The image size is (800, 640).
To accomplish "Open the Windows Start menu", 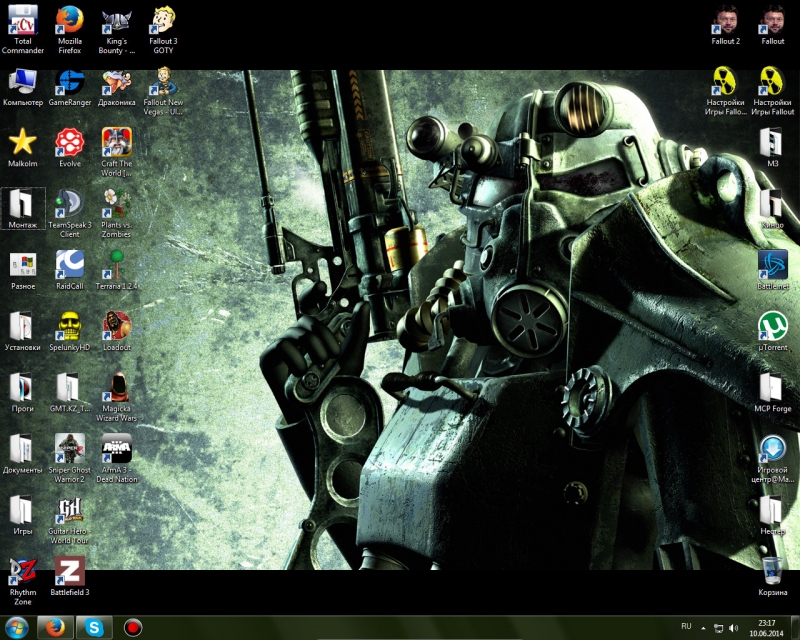I will pos(16,628).
